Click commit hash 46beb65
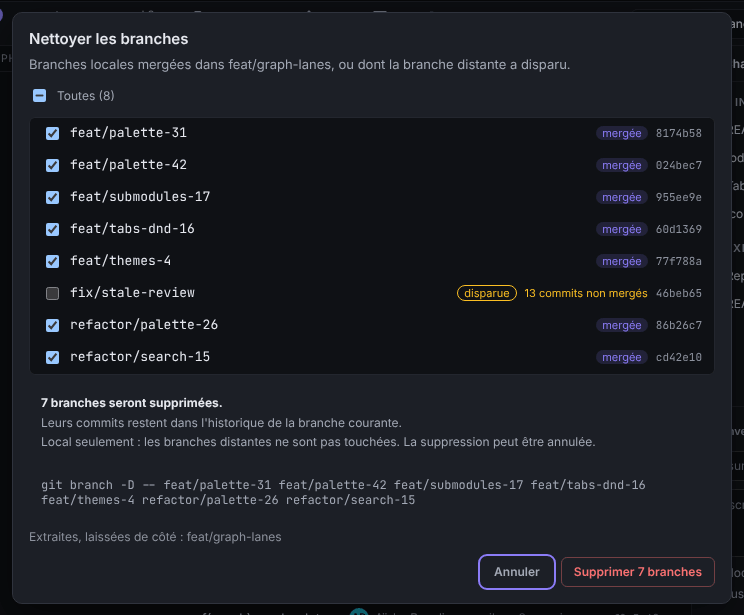The height and width of the screenshot is (615, 744). [679, 293]
